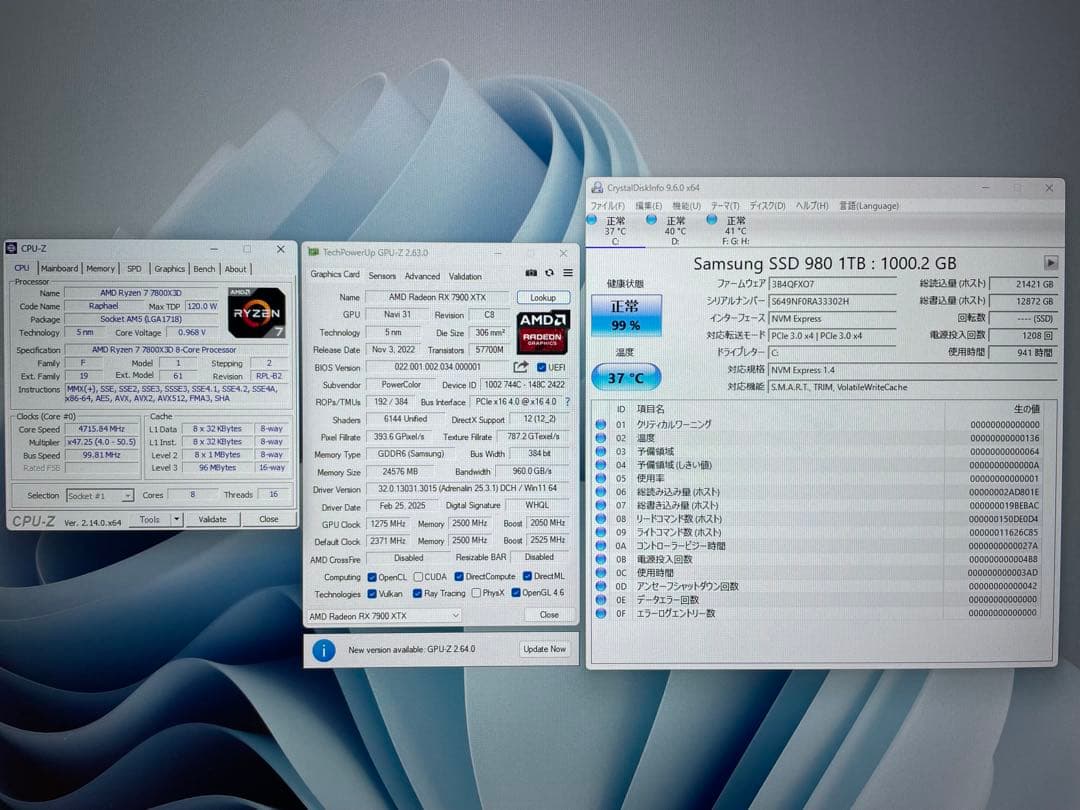This screenshot has width=1080, height=810.
Task: Click the C: drive 37°C temperature gauge
Action: [626, 377]
